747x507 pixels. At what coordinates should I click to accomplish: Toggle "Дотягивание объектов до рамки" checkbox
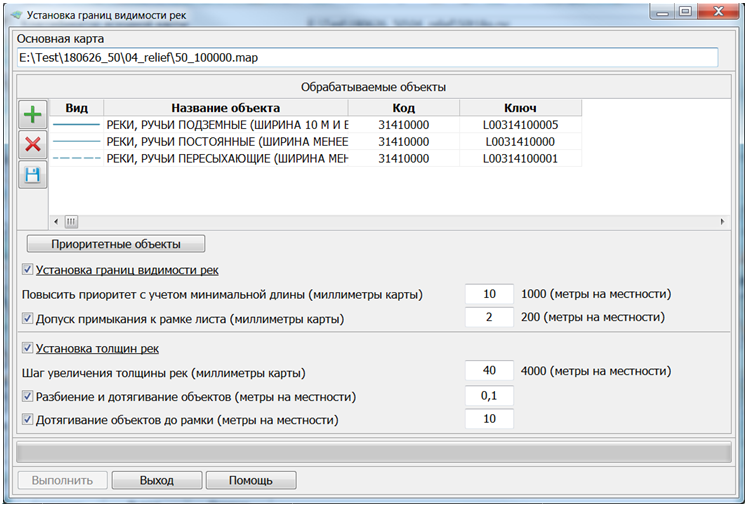(27, 421)
